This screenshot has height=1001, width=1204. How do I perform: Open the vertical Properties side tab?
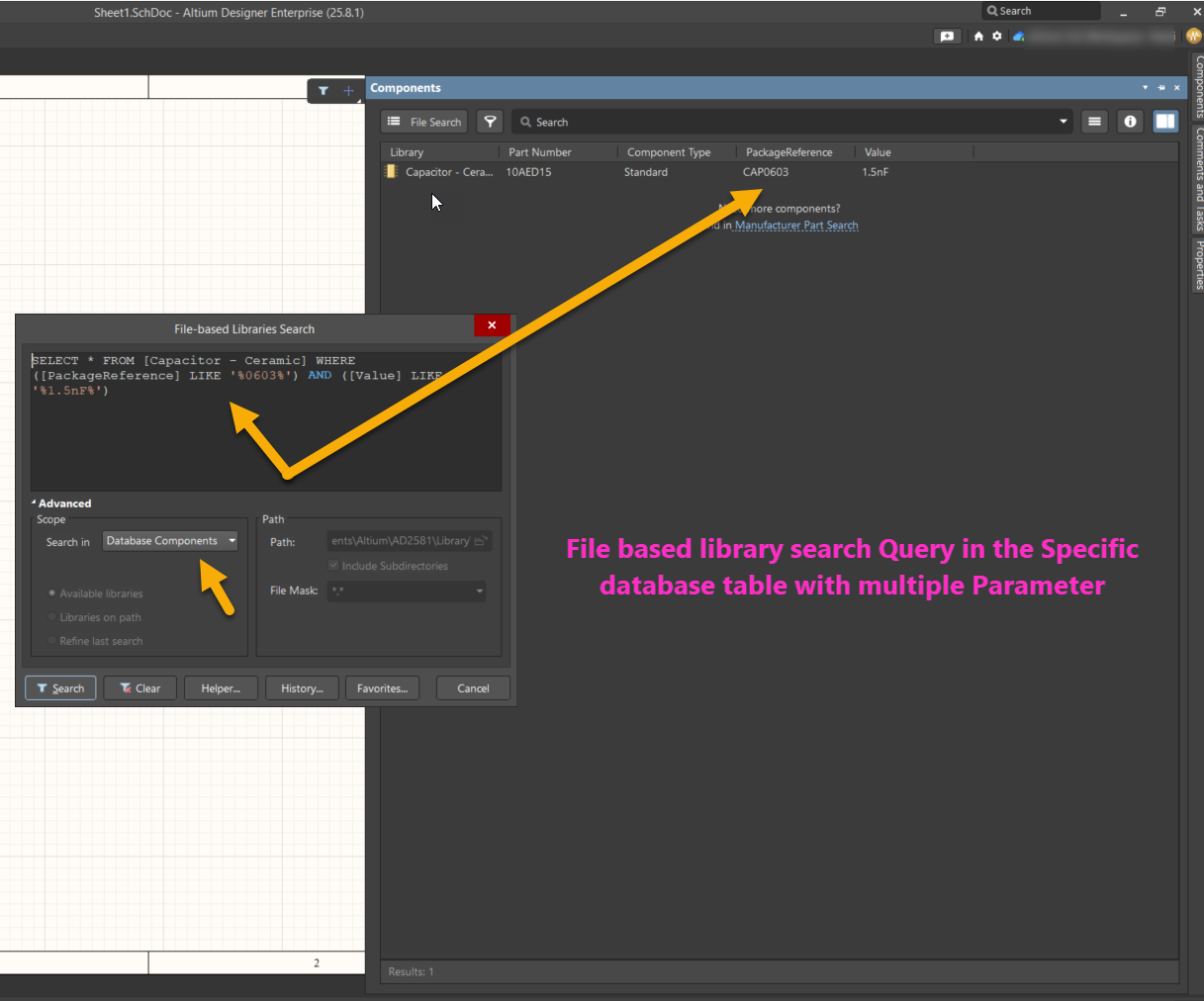tap(1198, 264)
